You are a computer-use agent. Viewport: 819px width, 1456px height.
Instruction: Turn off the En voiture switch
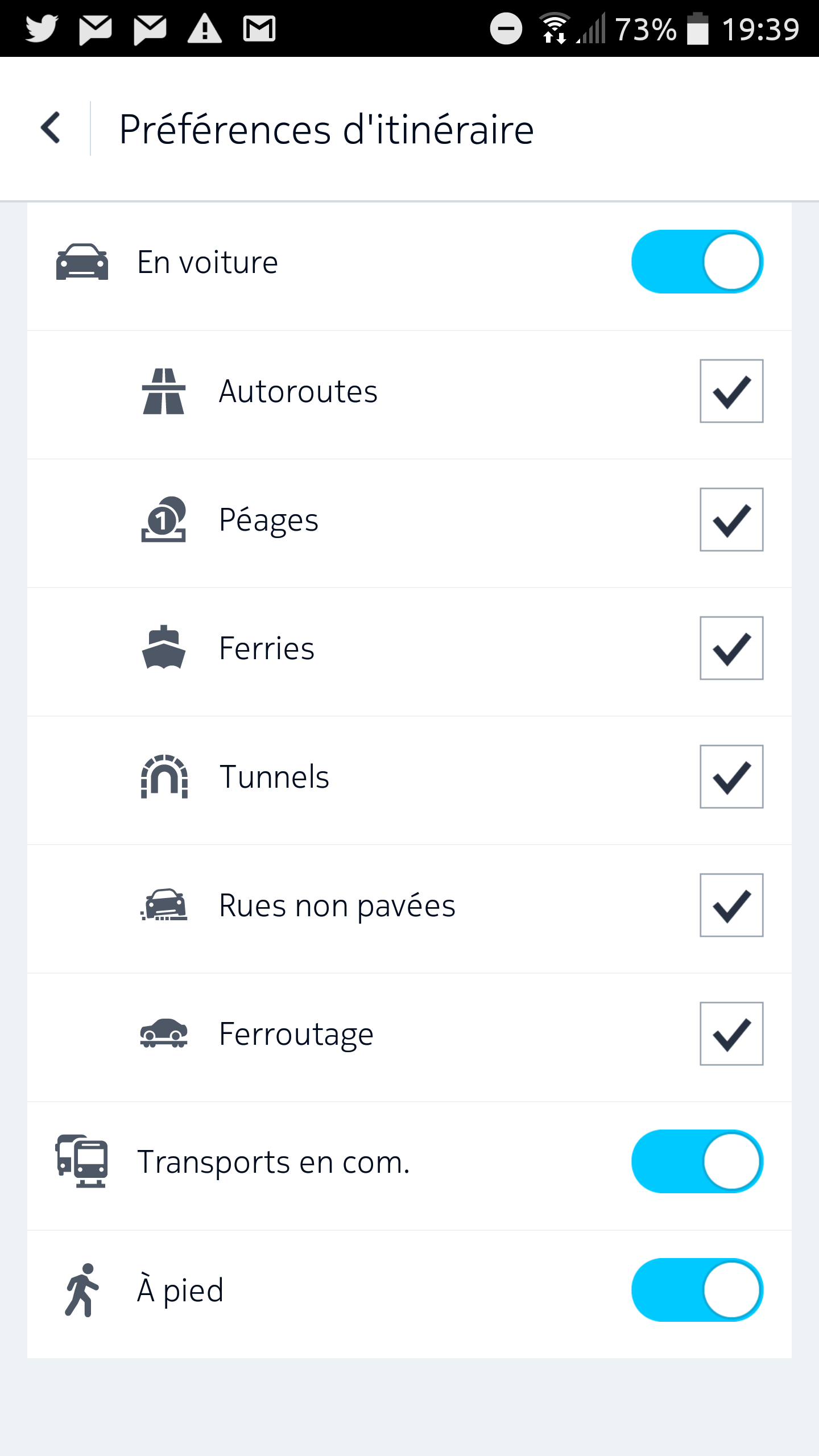tap(697, 262)
